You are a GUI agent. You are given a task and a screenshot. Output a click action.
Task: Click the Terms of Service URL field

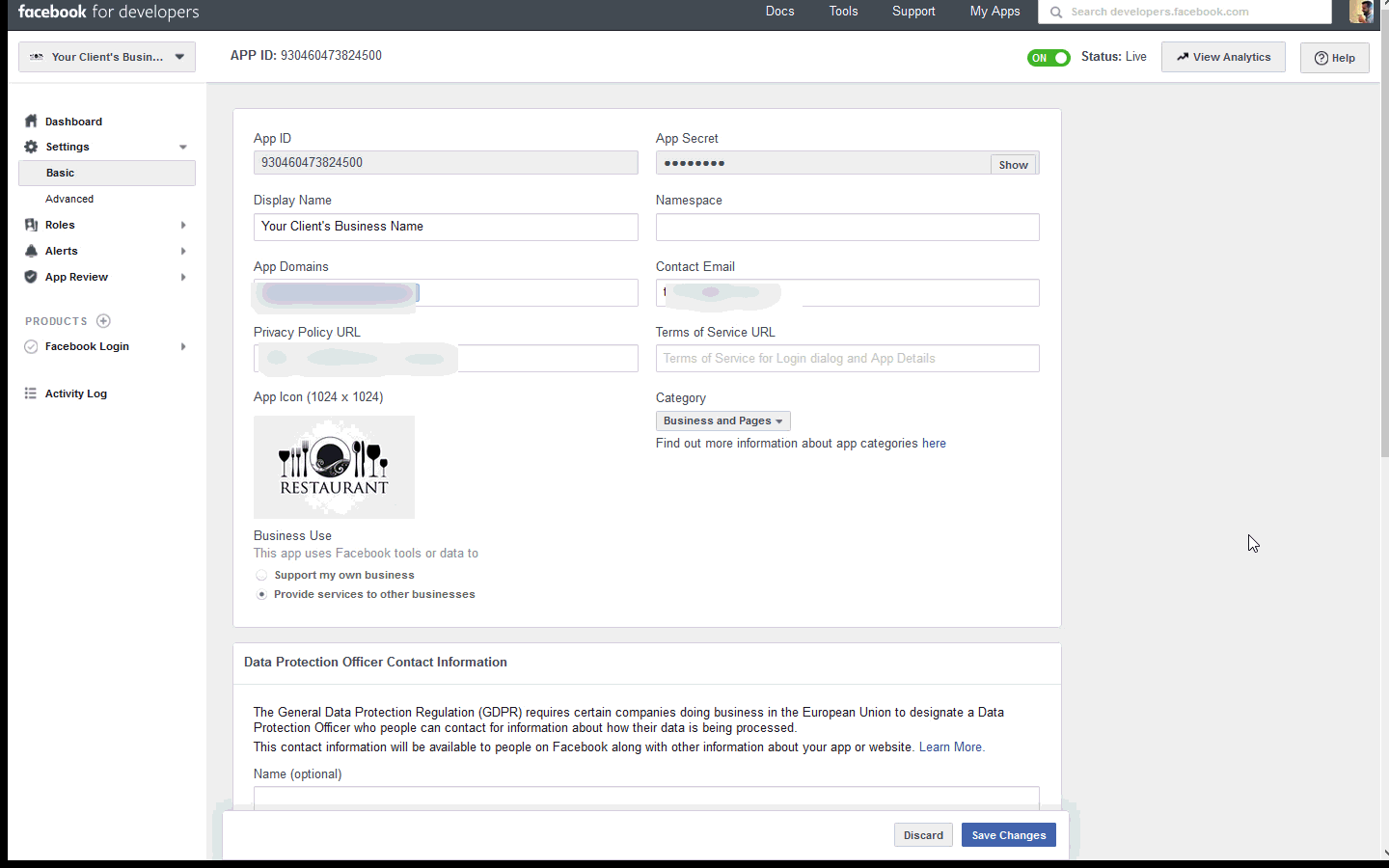click(848, 358)
